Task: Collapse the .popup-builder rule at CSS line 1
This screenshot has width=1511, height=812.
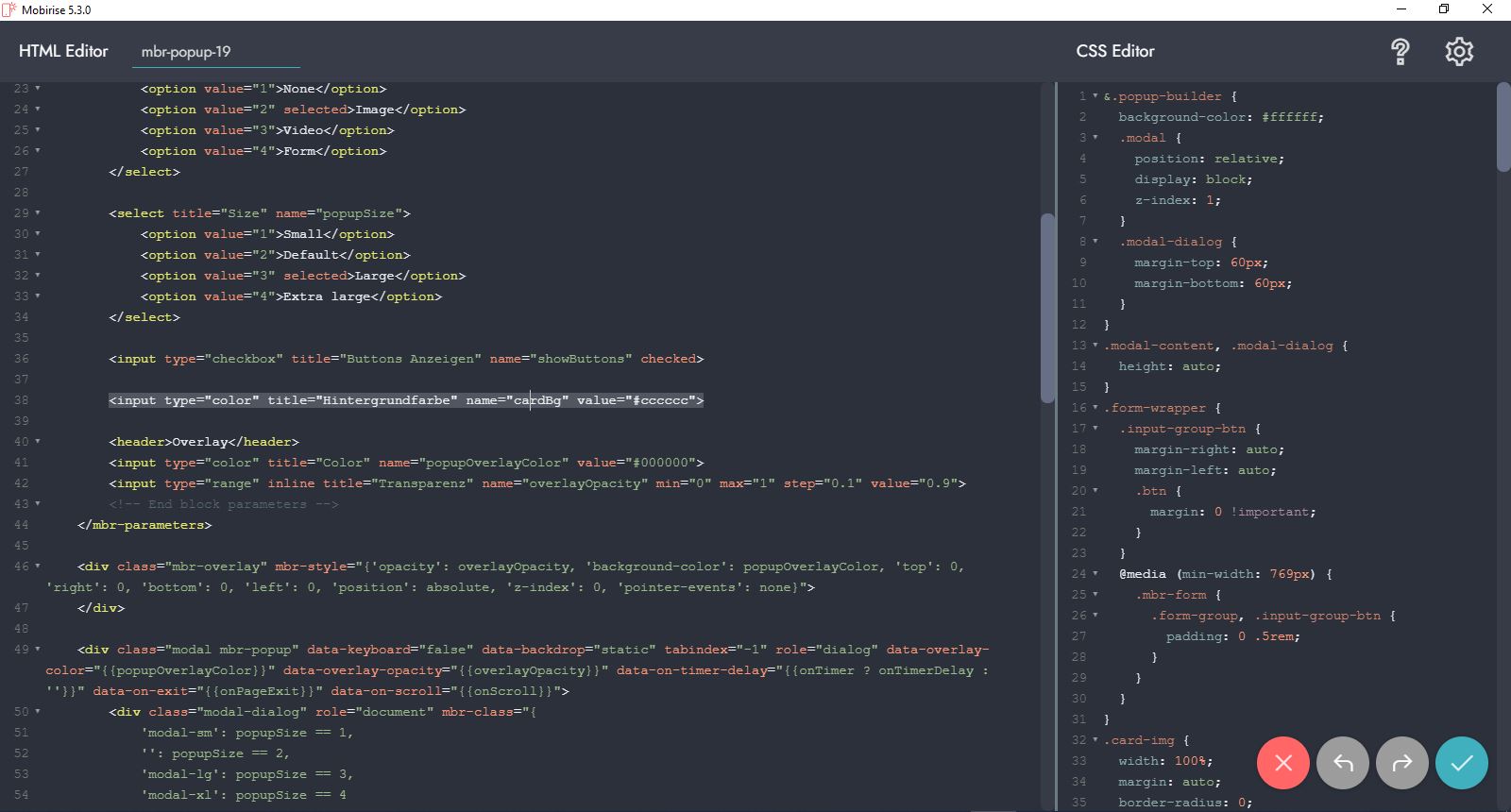Action: pyautogui.click(x=1095, y=96)
